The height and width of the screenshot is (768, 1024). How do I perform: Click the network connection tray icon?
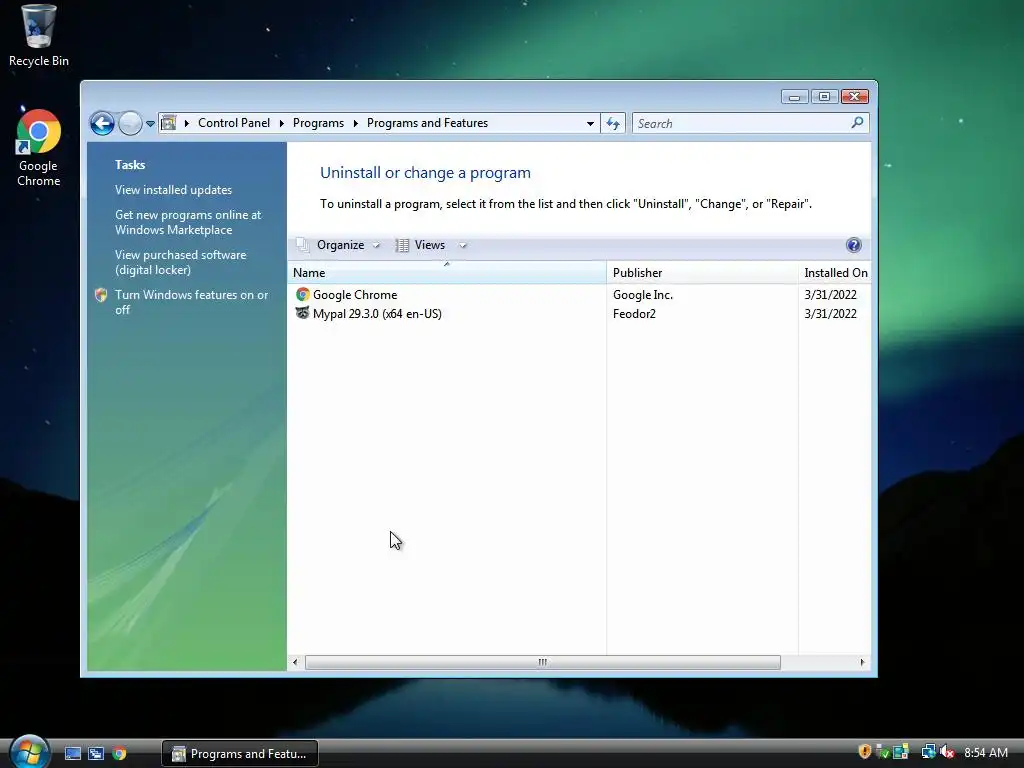(x=928, y=752)
